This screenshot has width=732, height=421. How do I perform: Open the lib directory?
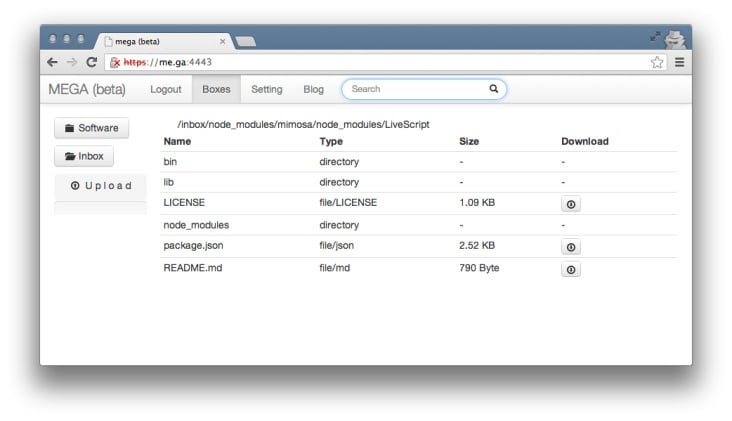click(169, 182)
